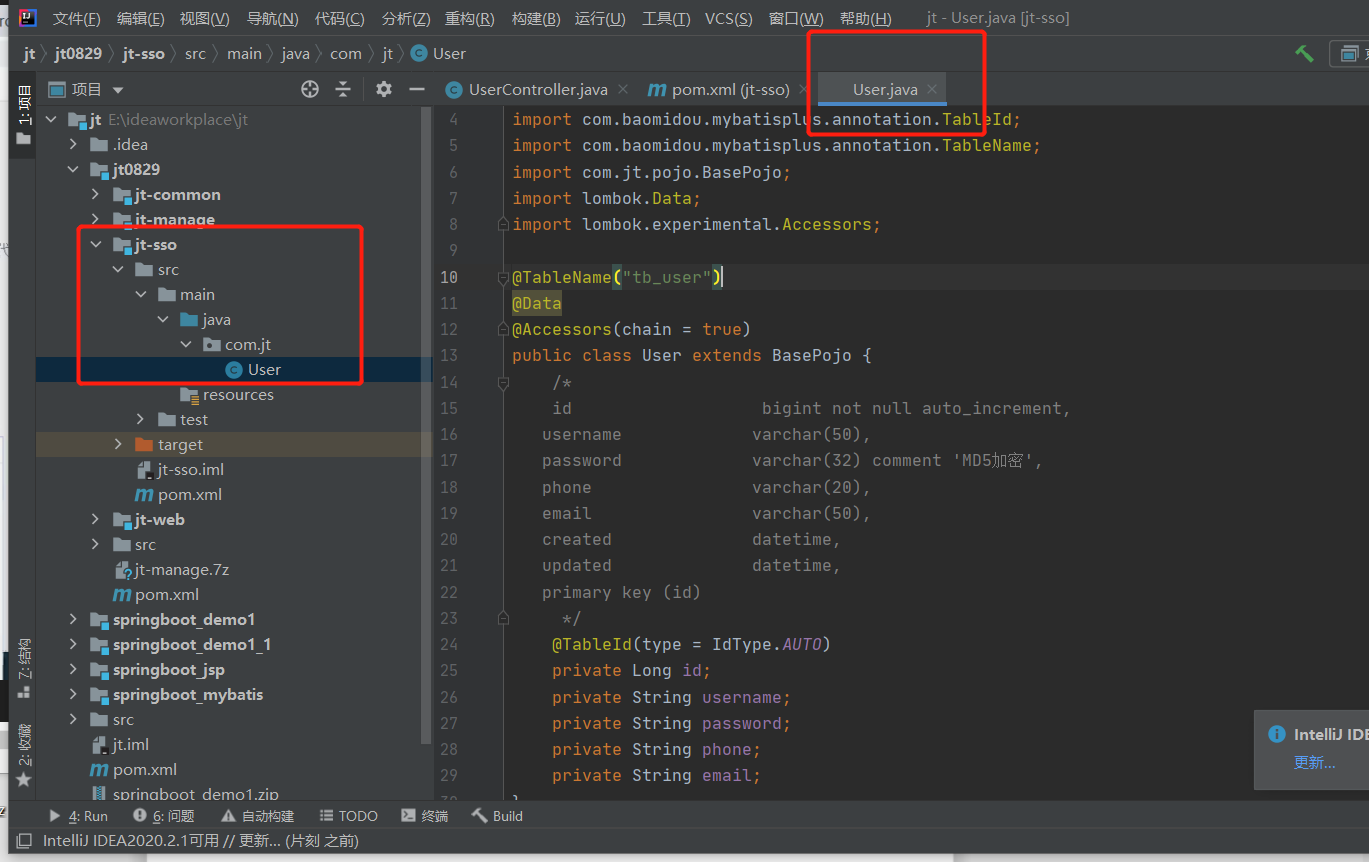Click status bar tool windows toggle icon
This screenshot has width=1369, height=862.
point(23,841)
